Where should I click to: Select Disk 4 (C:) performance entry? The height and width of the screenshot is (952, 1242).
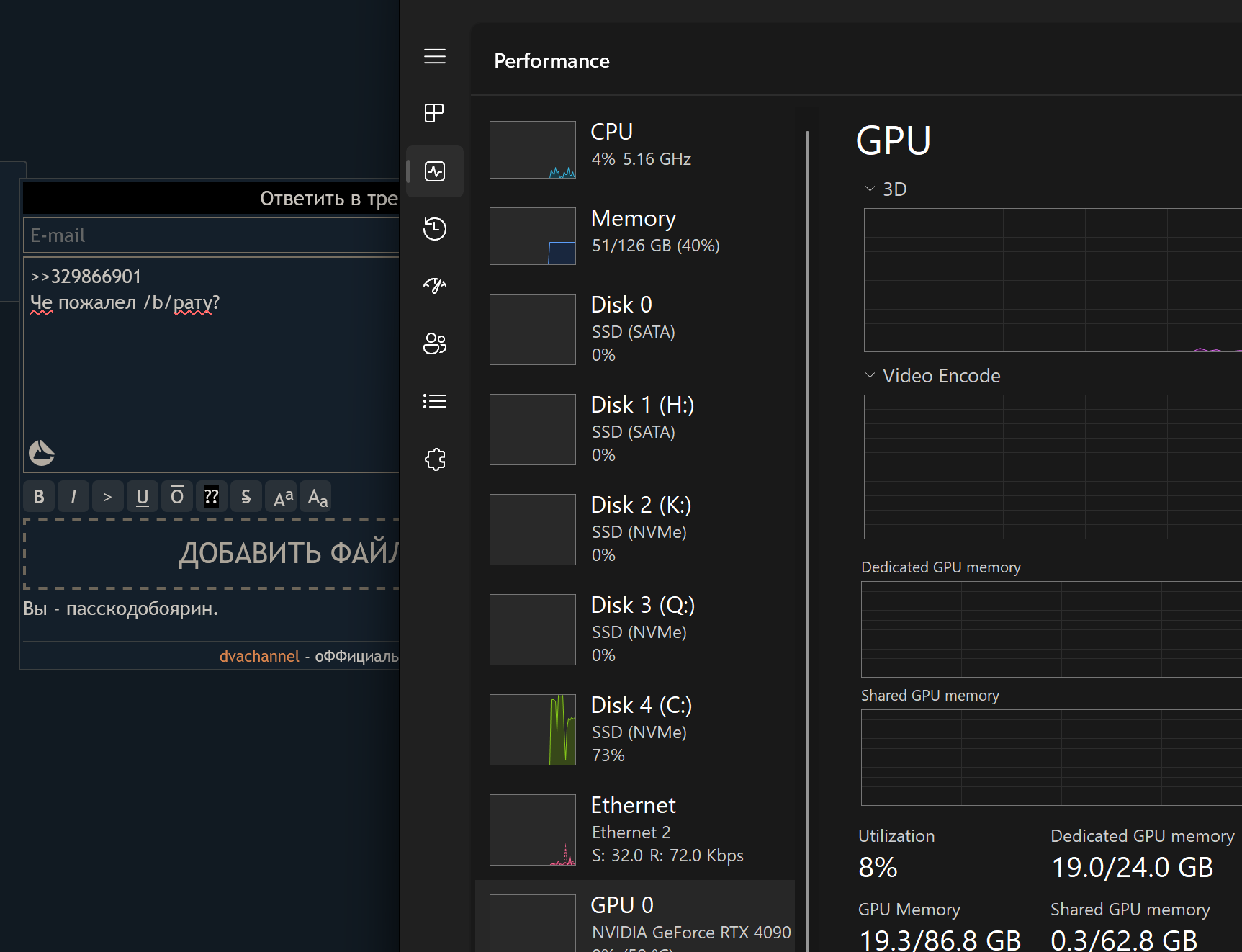[639, 729]
